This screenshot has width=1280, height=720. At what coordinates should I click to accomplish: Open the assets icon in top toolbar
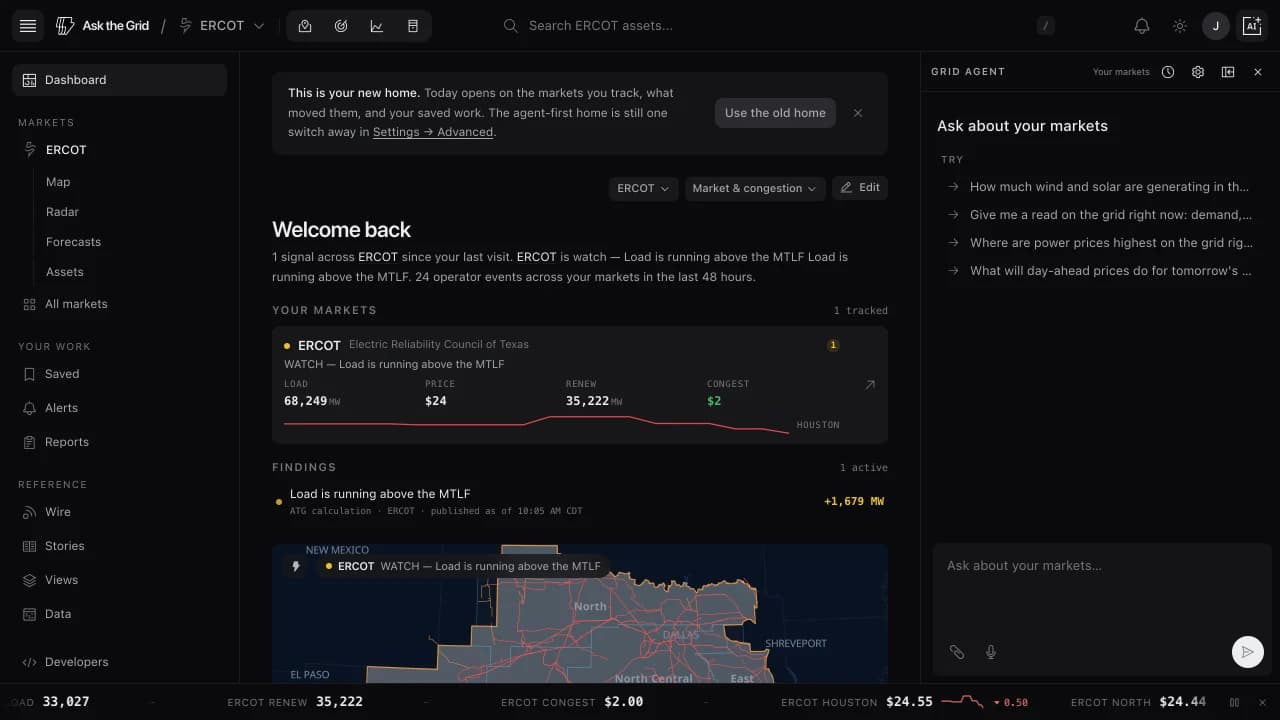(x=413, y=26)
